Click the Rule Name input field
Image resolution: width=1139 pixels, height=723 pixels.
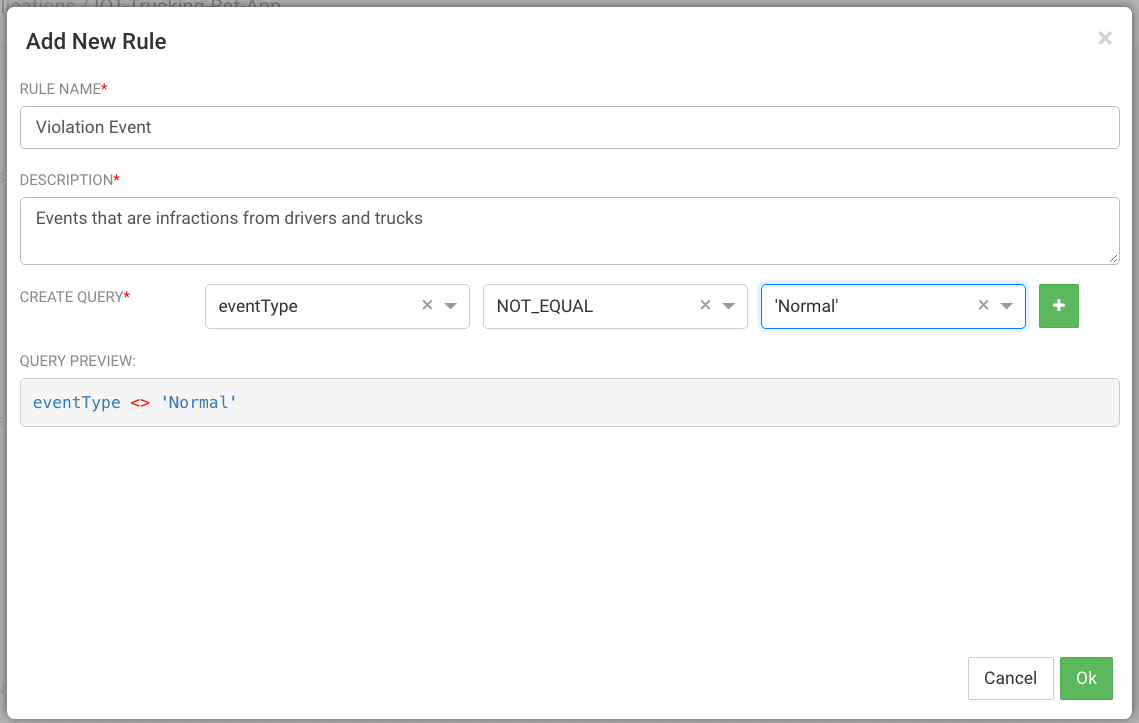[x=570, y=128]
